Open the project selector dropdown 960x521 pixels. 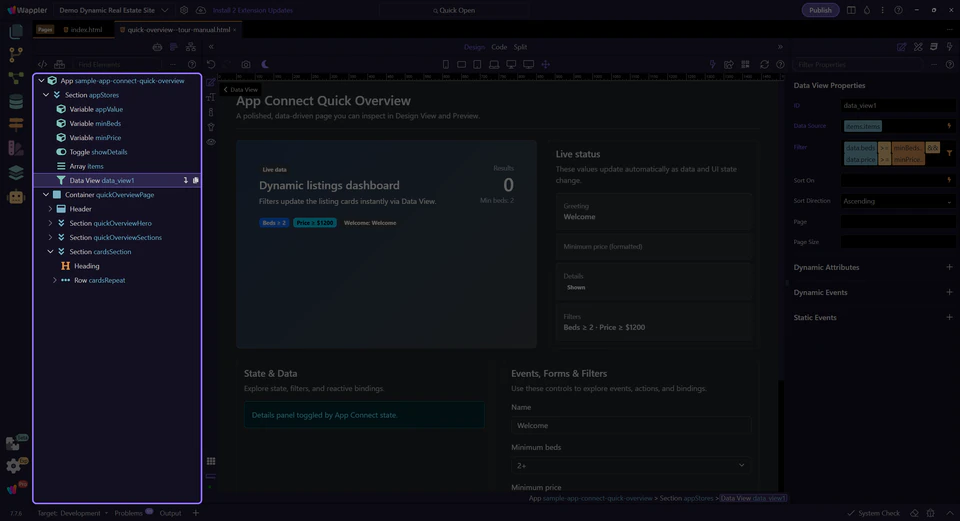[114, 10]
